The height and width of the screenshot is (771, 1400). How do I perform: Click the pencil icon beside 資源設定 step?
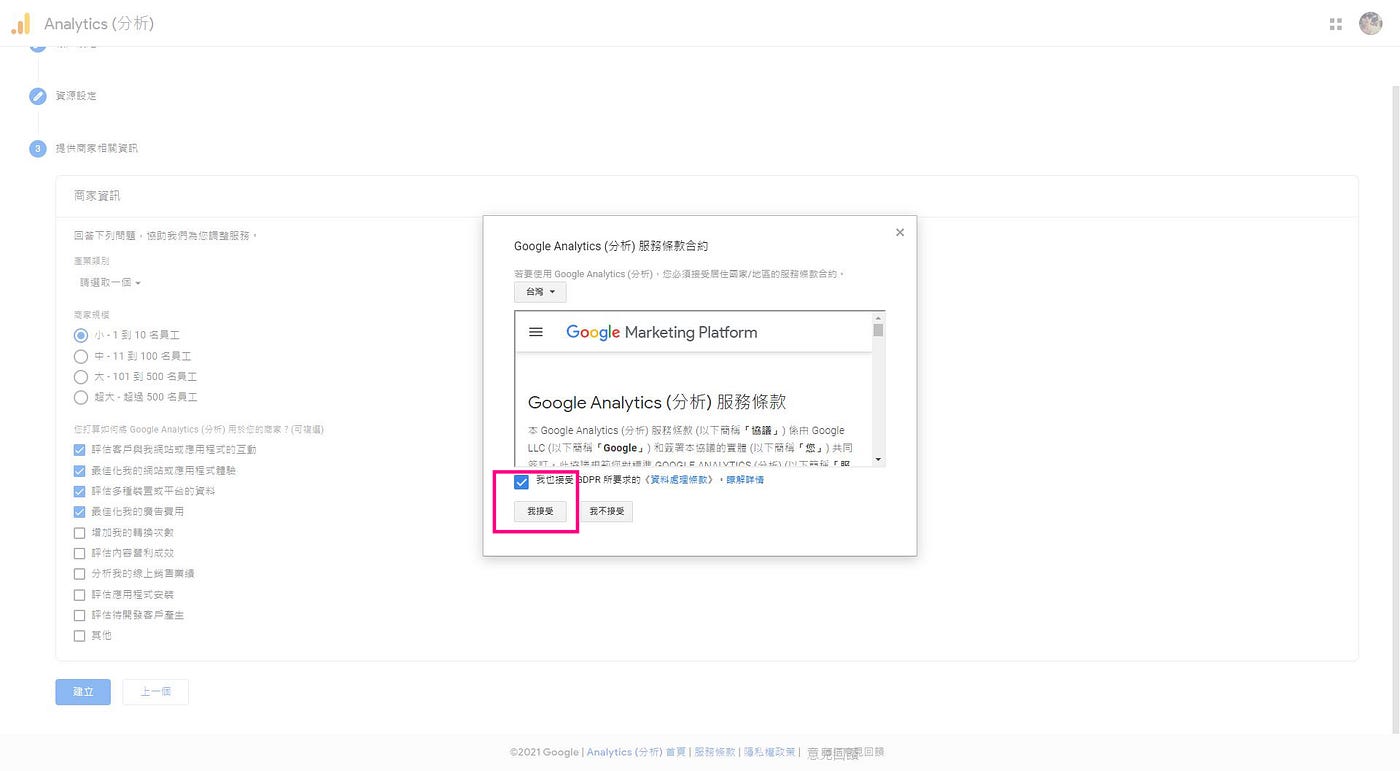38,96
